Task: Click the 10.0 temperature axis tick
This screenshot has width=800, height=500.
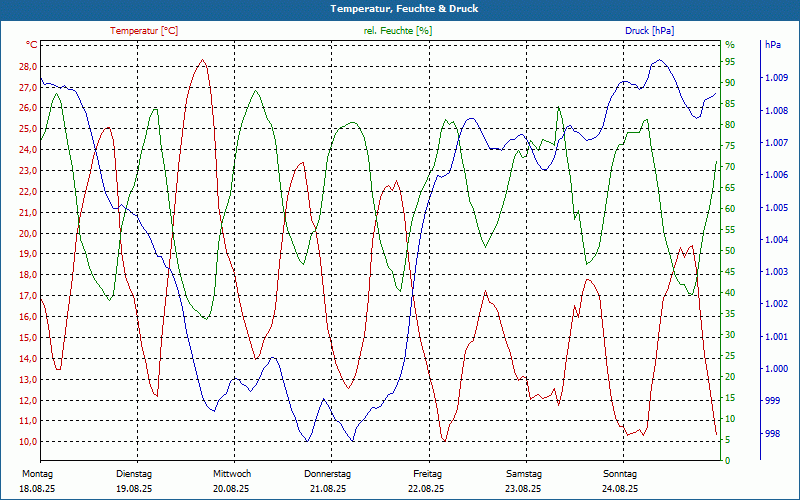Action: click(x=28, y=442)
